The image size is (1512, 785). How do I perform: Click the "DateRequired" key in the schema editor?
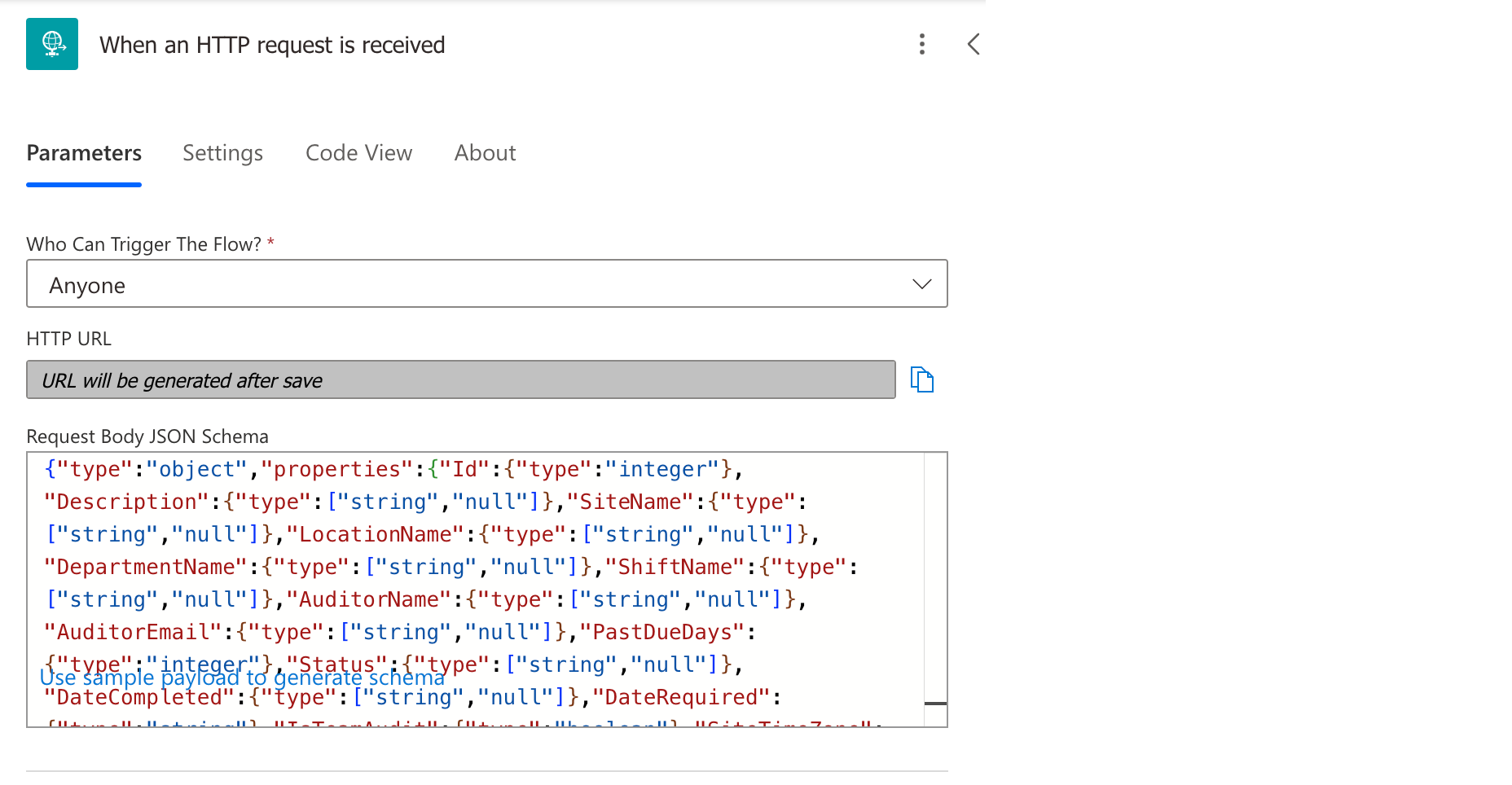click(680, 698)
